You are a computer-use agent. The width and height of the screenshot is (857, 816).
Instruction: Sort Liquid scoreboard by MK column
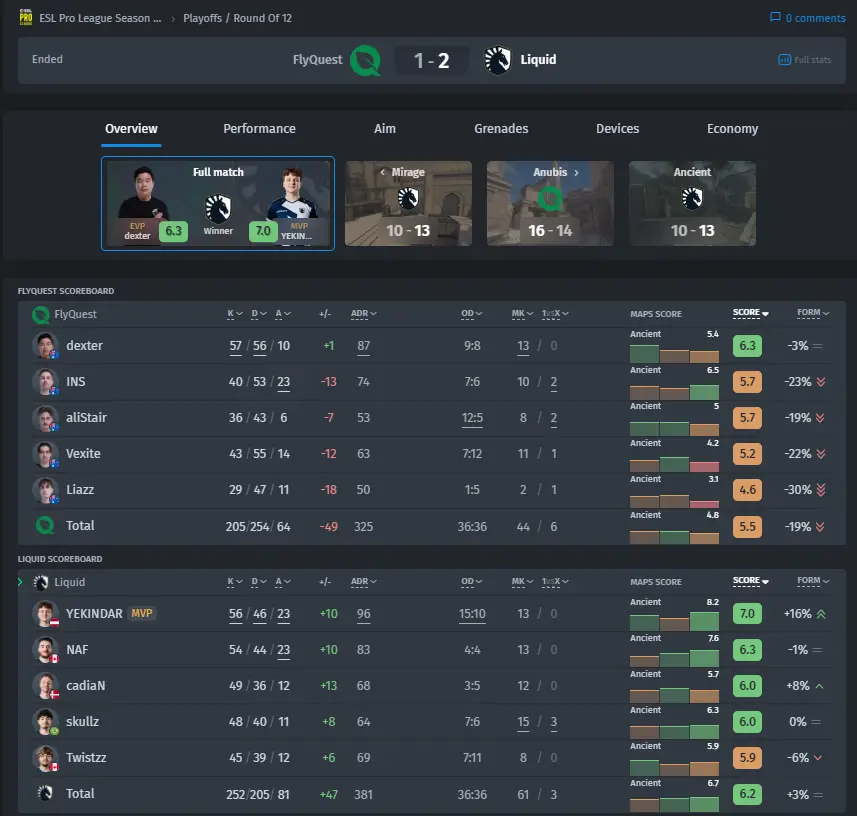click(x=522, y=582)
